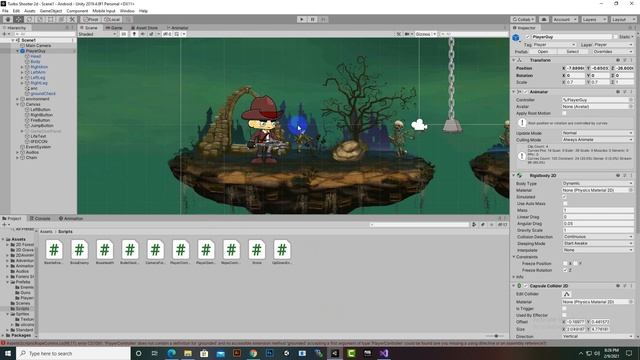Screen dimensions: 640x360
Task: Open the File menu
Action: 5,11
